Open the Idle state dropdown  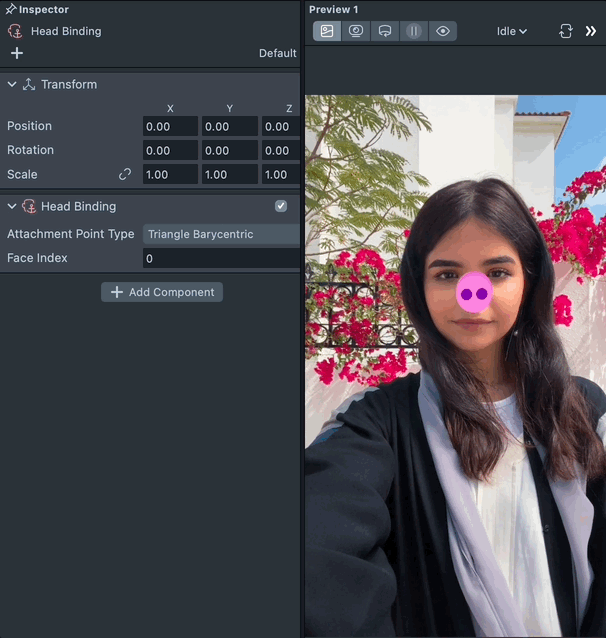pos(512,31)
